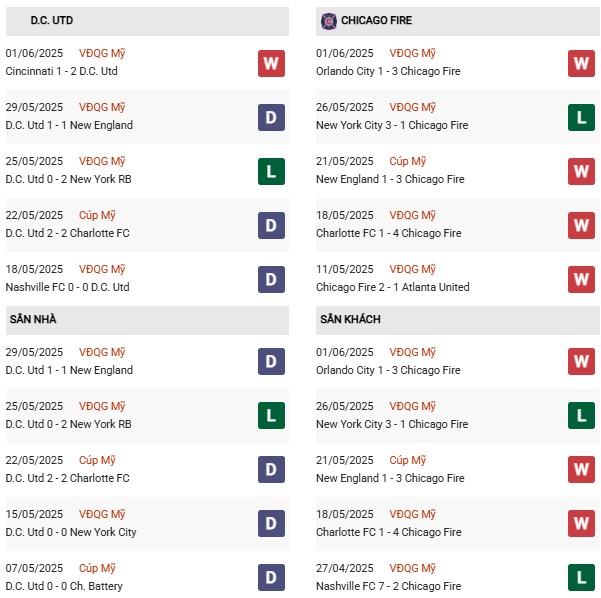601x598 pixels.
Task: Open VĐQG Mỹ link dated 11/05/2025
Action: pos(413,269)
